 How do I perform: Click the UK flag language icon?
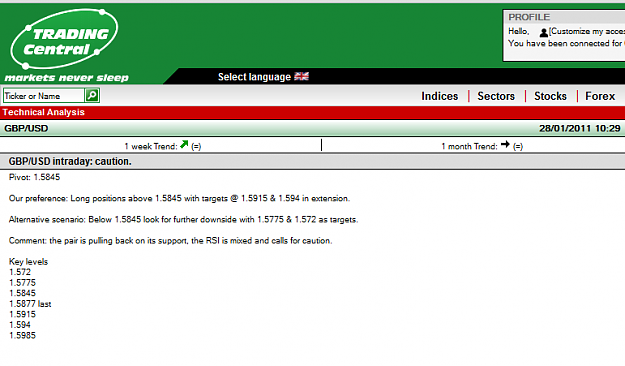click(x=301, y=76)
